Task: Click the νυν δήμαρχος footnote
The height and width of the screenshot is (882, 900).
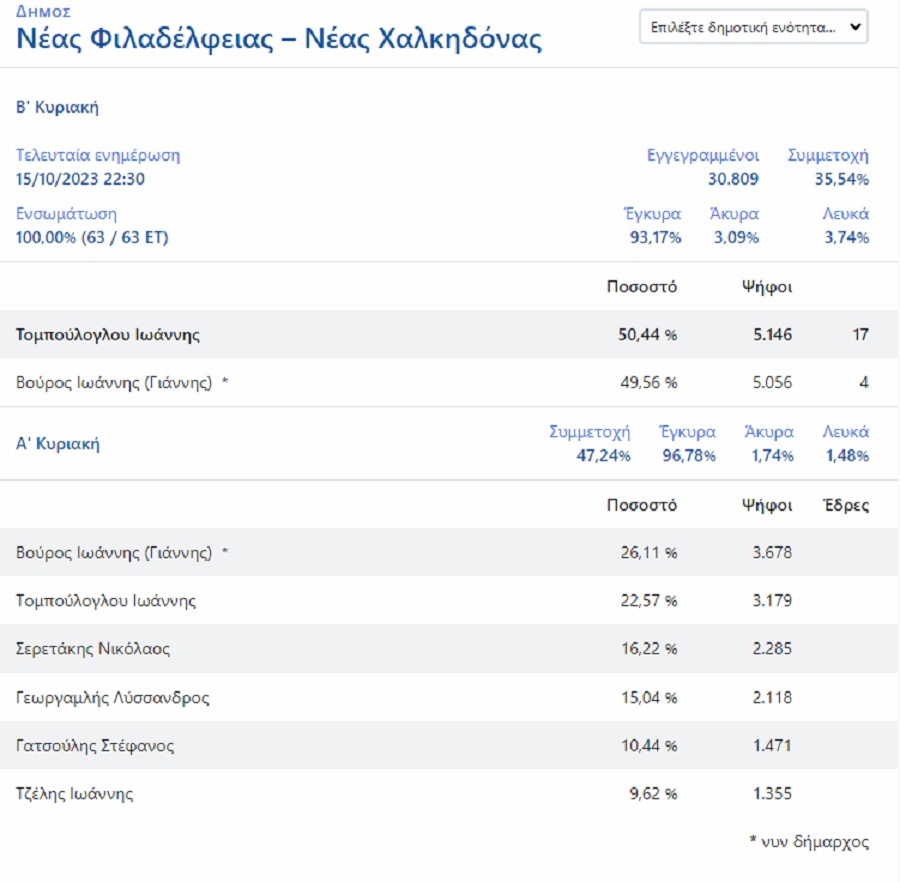Action: point(809,843)
